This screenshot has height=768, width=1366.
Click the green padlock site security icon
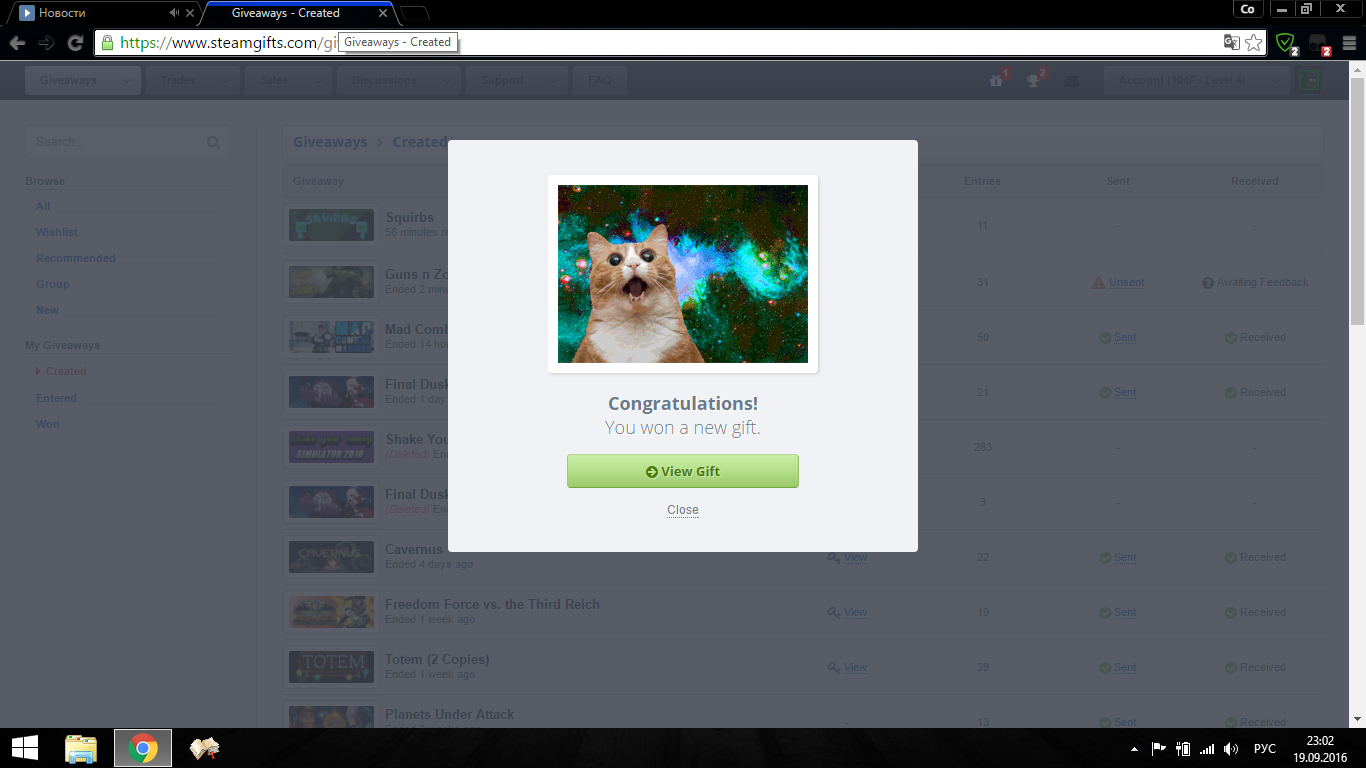point(107,43)
